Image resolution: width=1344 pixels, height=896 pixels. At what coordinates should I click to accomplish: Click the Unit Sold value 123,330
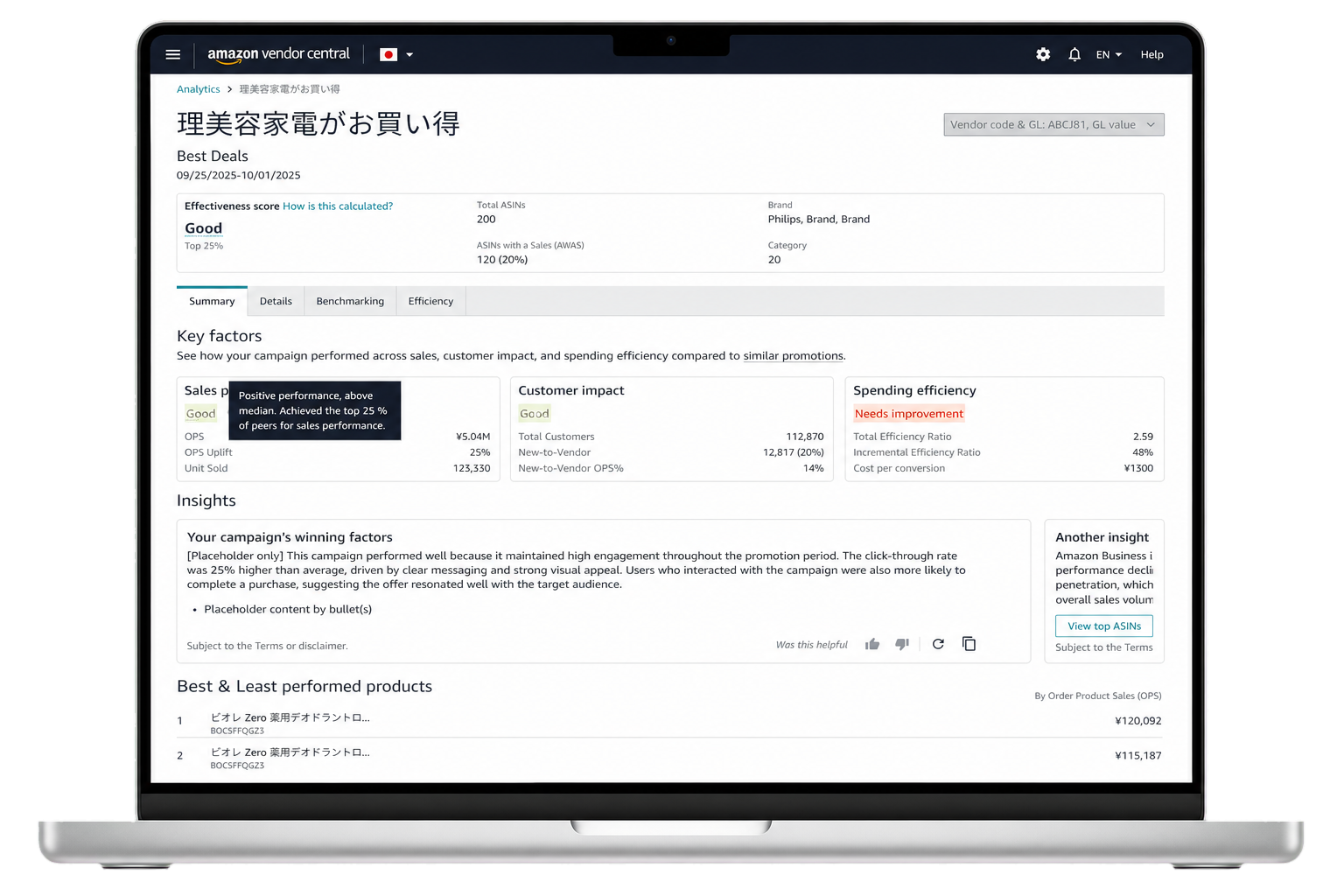coord(472,468)
